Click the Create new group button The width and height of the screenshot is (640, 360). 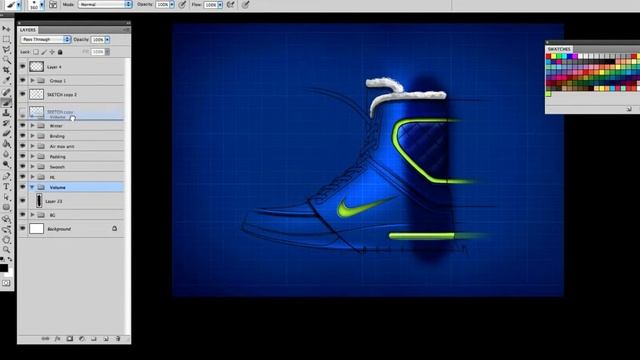[x=94, y=339]
